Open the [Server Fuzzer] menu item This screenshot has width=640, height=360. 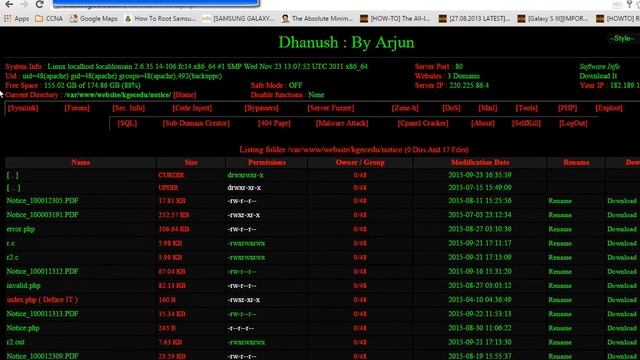click(x=331, y=108)
